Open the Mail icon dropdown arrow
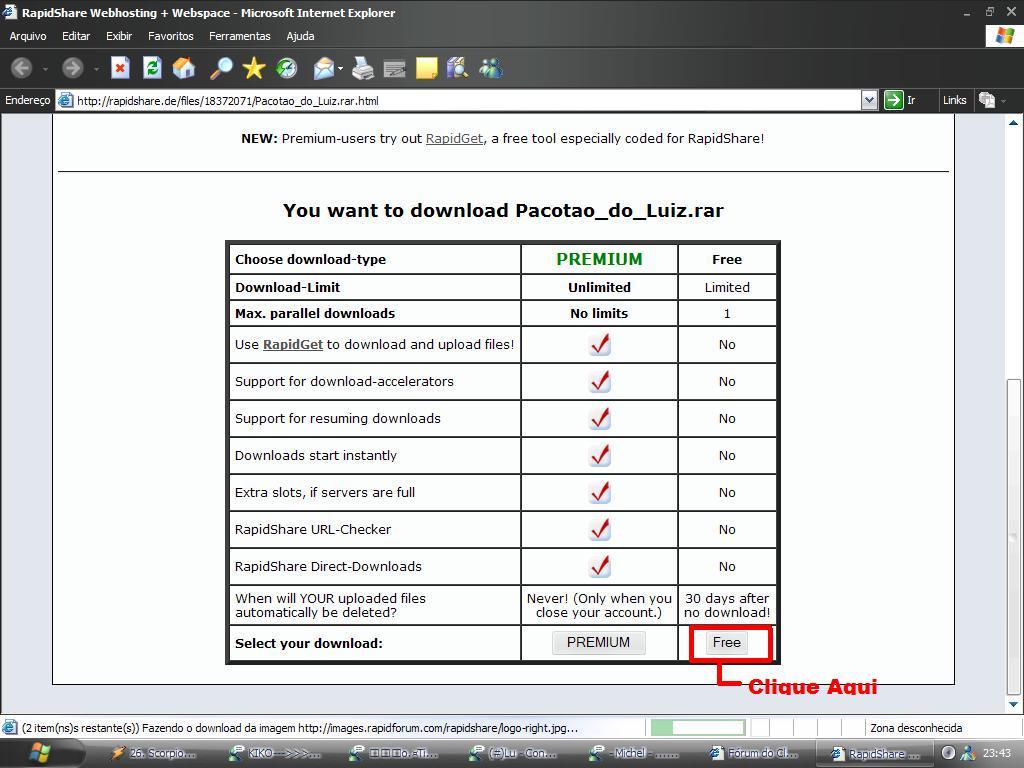The image size is (1024, 768). pos(340,69)
